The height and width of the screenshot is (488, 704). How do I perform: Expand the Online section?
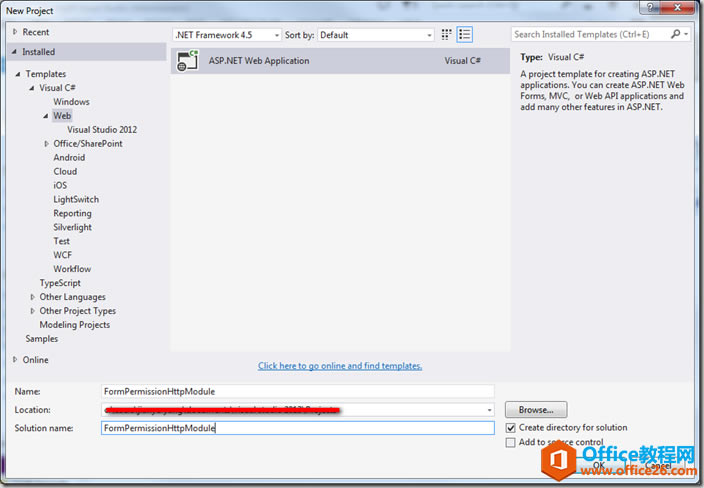[15, 360]
